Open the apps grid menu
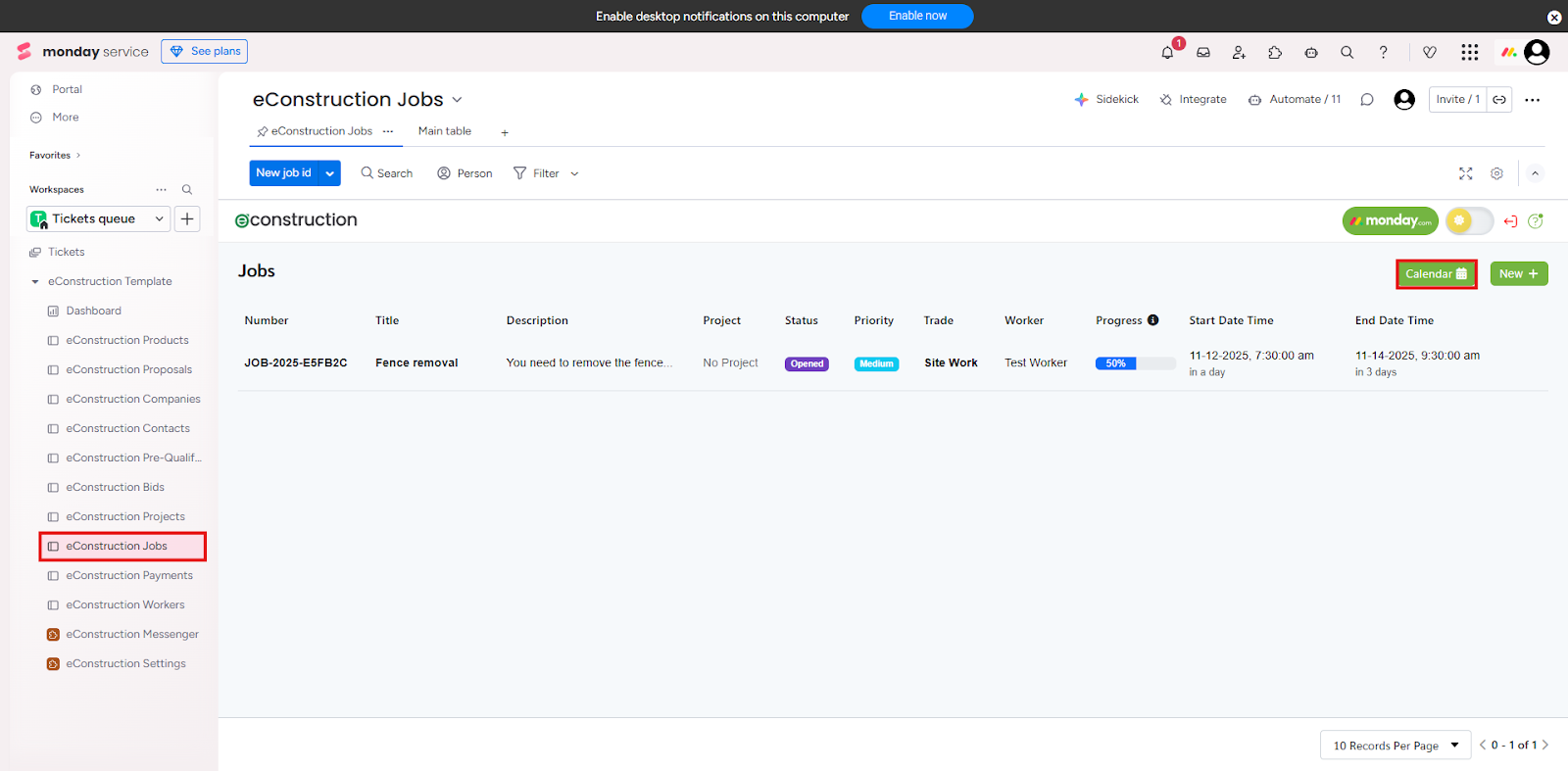Viewport: 1568px width, 771px height. [x=1469, y=53]
